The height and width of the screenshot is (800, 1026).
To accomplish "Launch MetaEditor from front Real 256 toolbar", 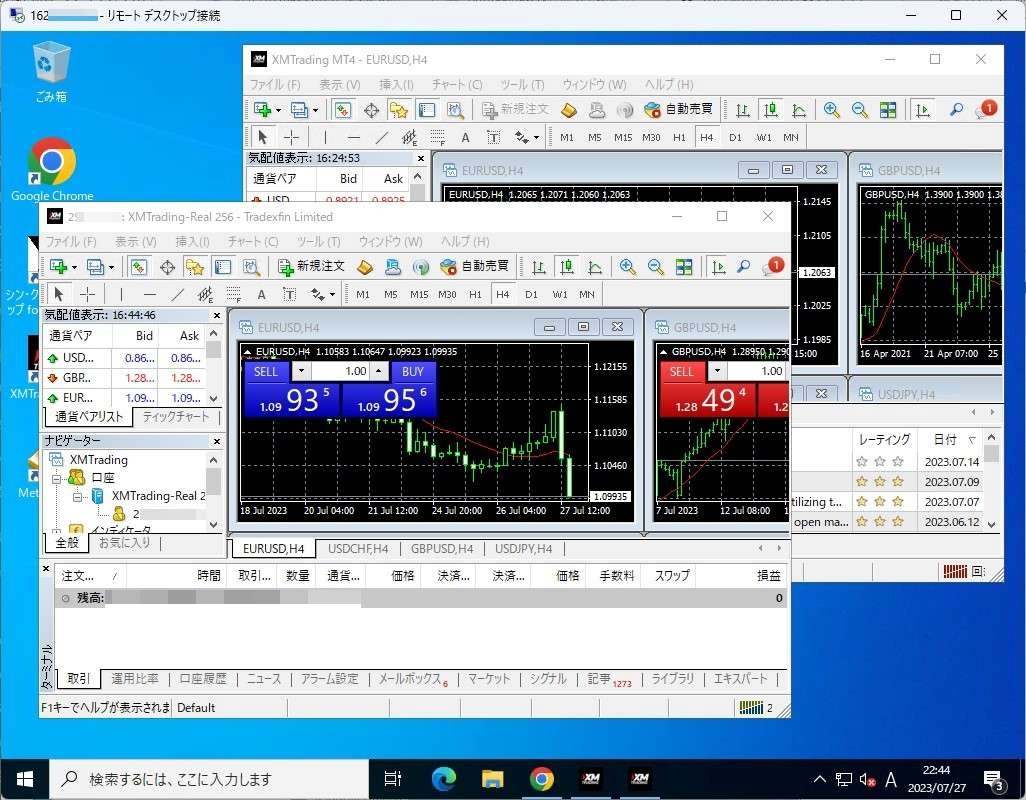I will coord(365,266).
